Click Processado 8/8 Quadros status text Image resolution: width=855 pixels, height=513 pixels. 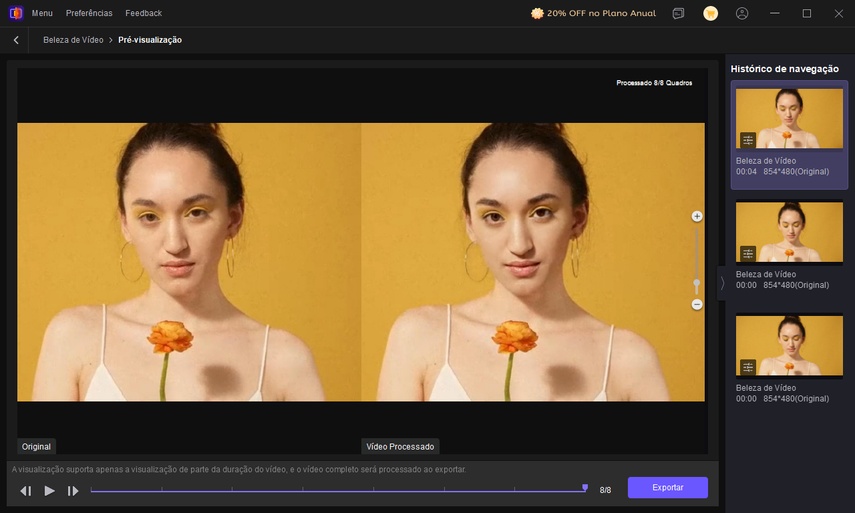click(654, 83)
